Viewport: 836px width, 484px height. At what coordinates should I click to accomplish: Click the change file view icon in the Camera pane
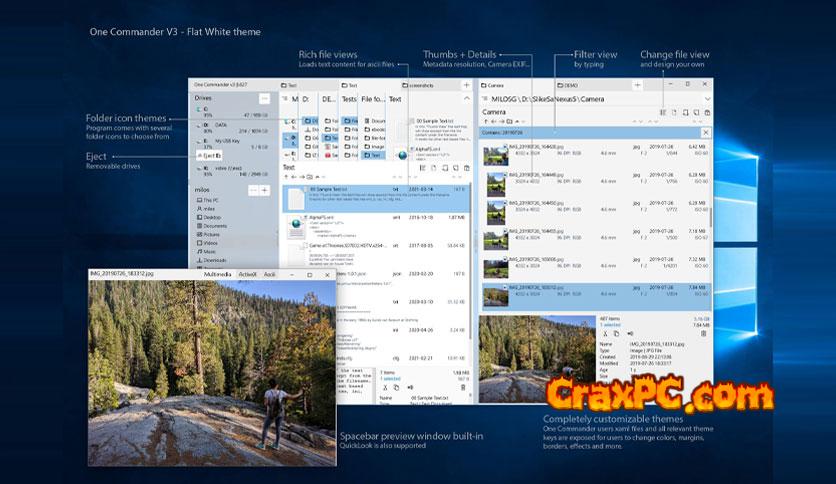coord(662,113)
